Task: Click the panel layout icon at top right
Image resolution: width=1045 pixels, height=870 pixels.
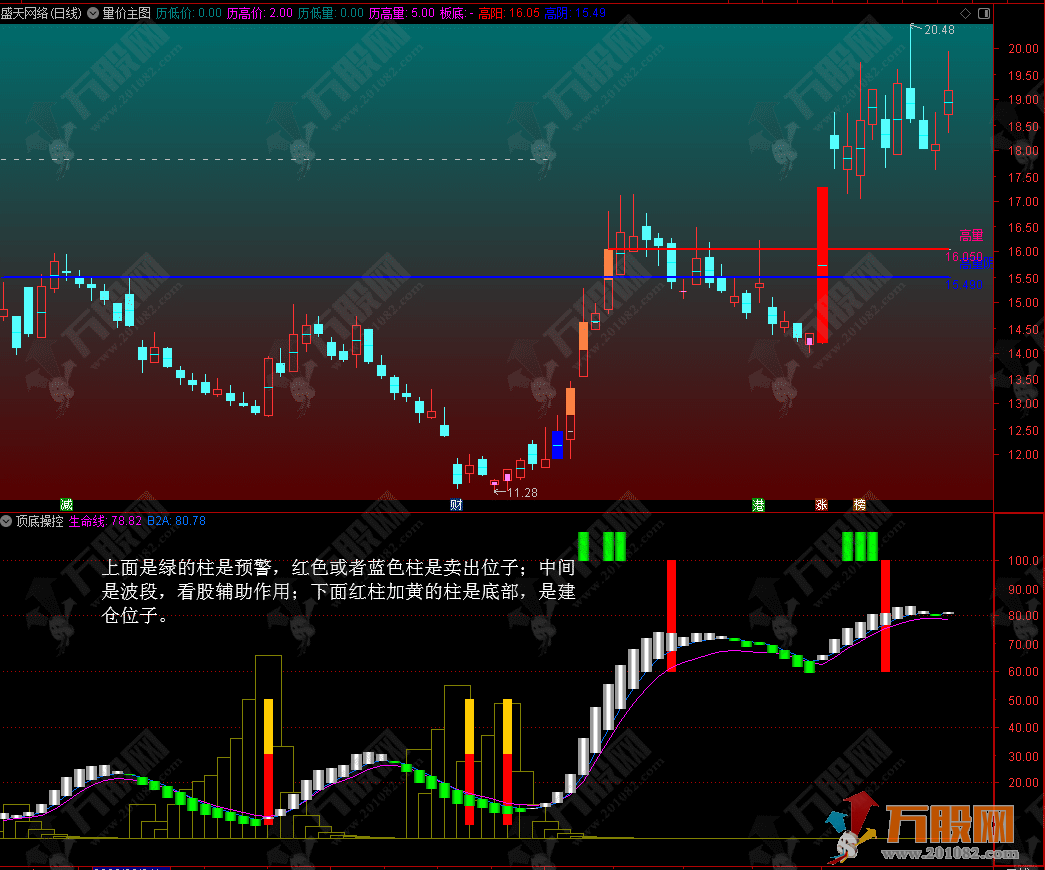Action: (982, 14)
